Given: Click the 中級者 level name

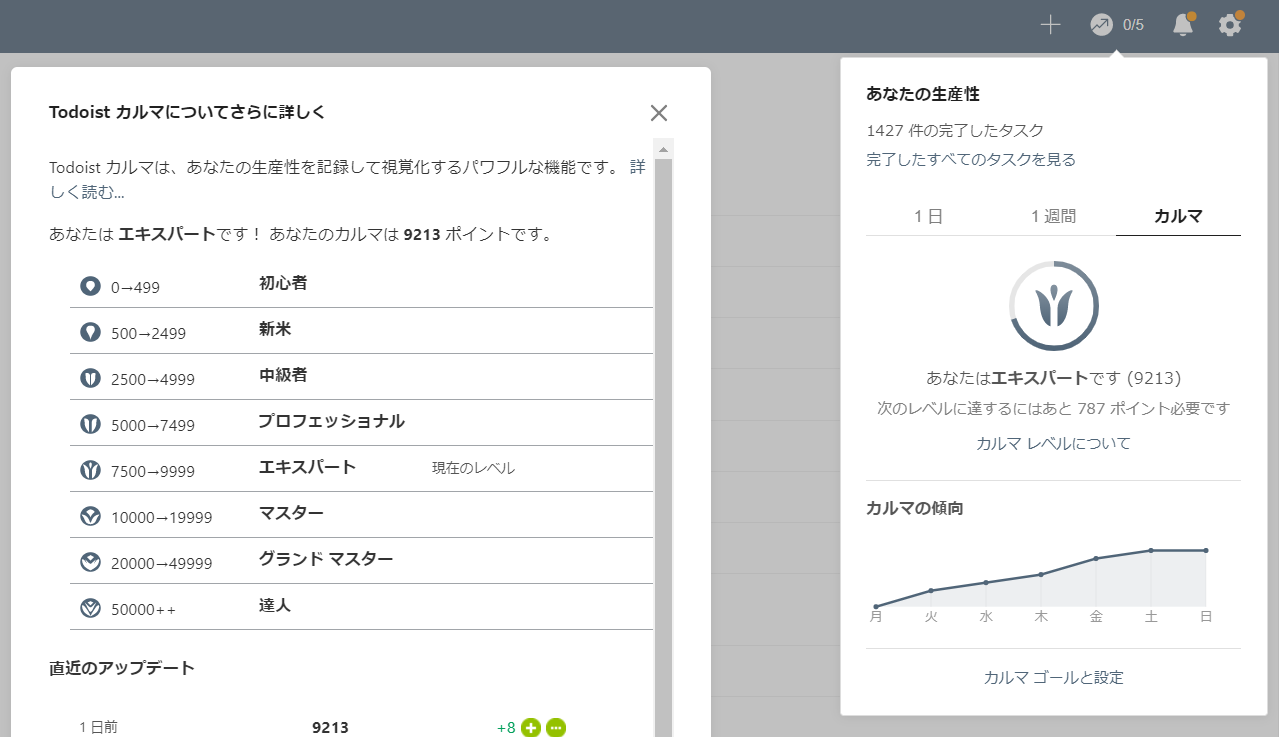Looking at the screenshot, I should (x=283, y=375).
